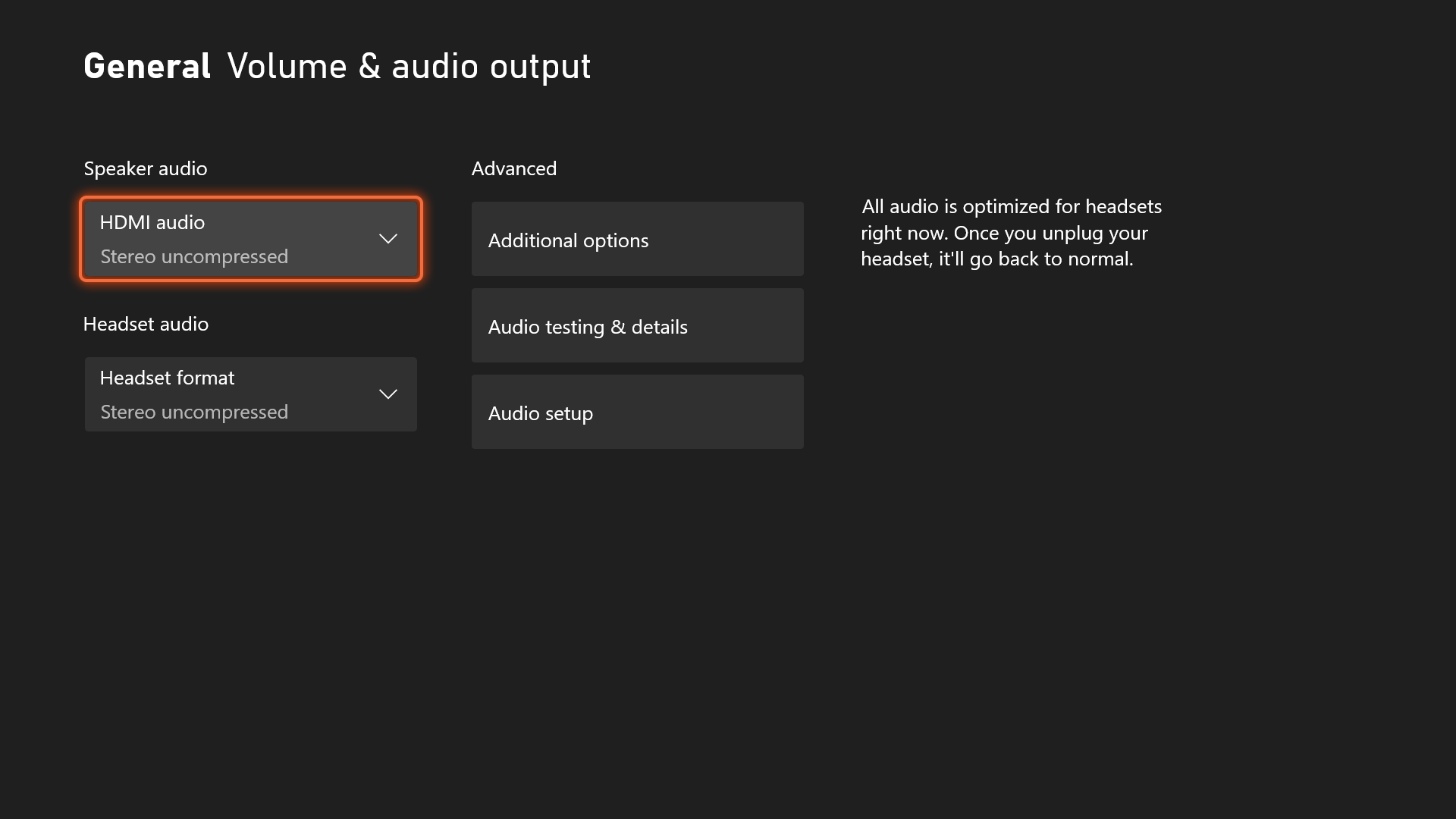Click the Headset format label text

[x=167, y=378]
